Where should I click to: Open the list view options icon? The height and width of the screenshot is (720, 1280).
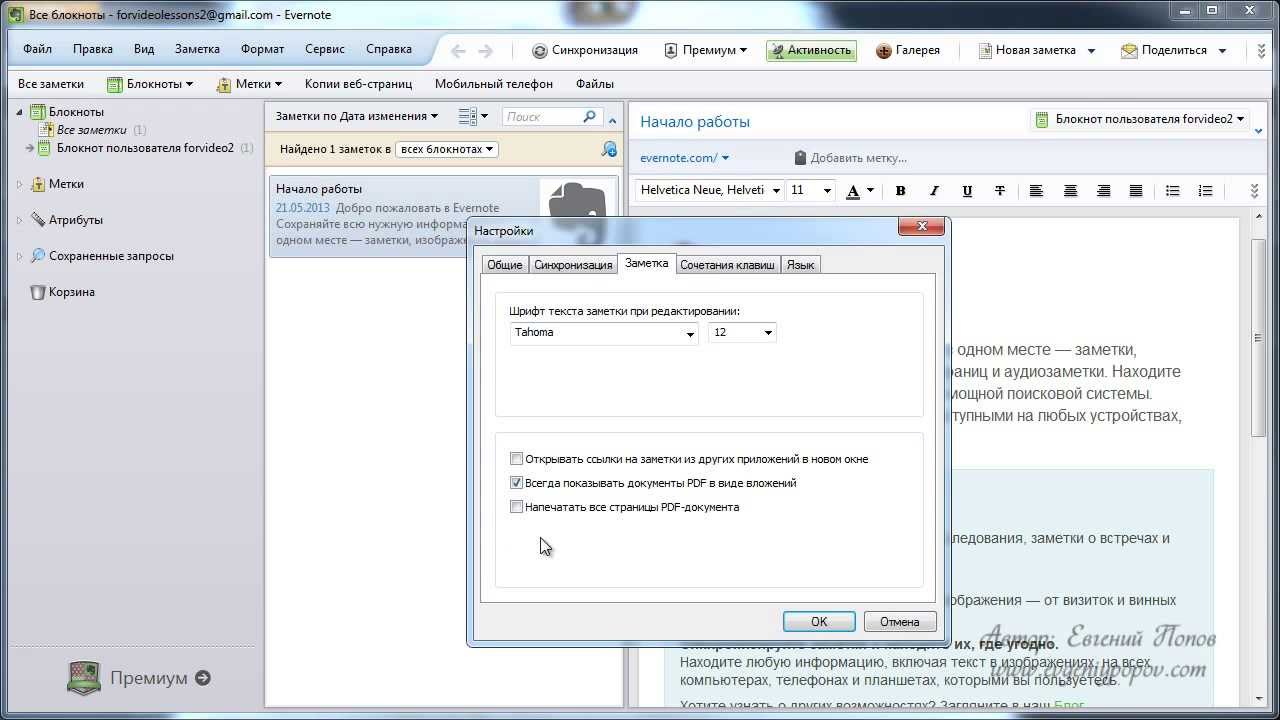(472, 117)
